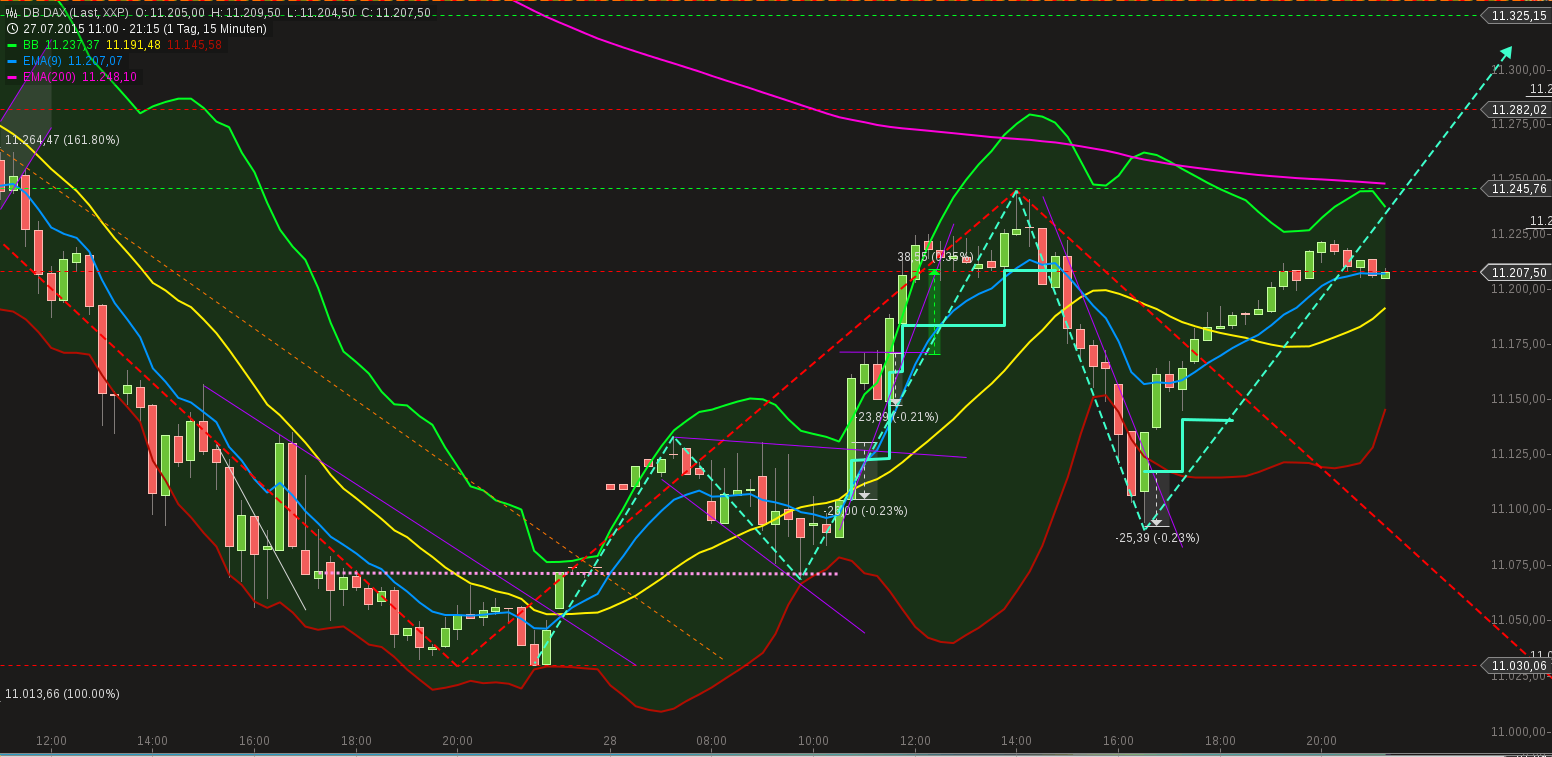Click the 28 date label on the time axis
Image resolution: width=1552 pixels, height=757 pixels.
(610, 741)
